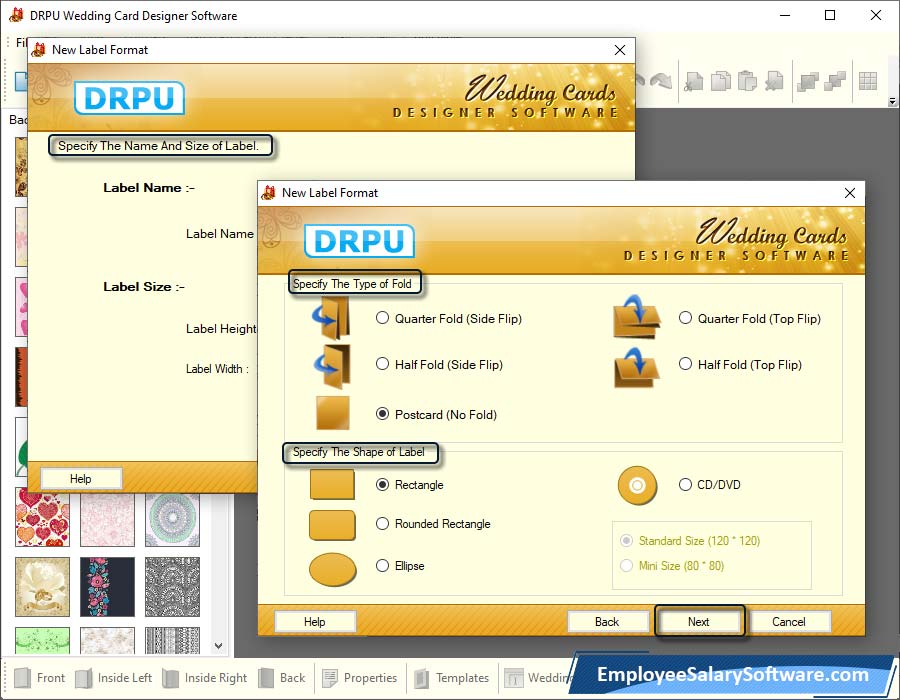Open the Properties tab at the bottom
Viewport: 900px width, 700px height.
point(360,678)
